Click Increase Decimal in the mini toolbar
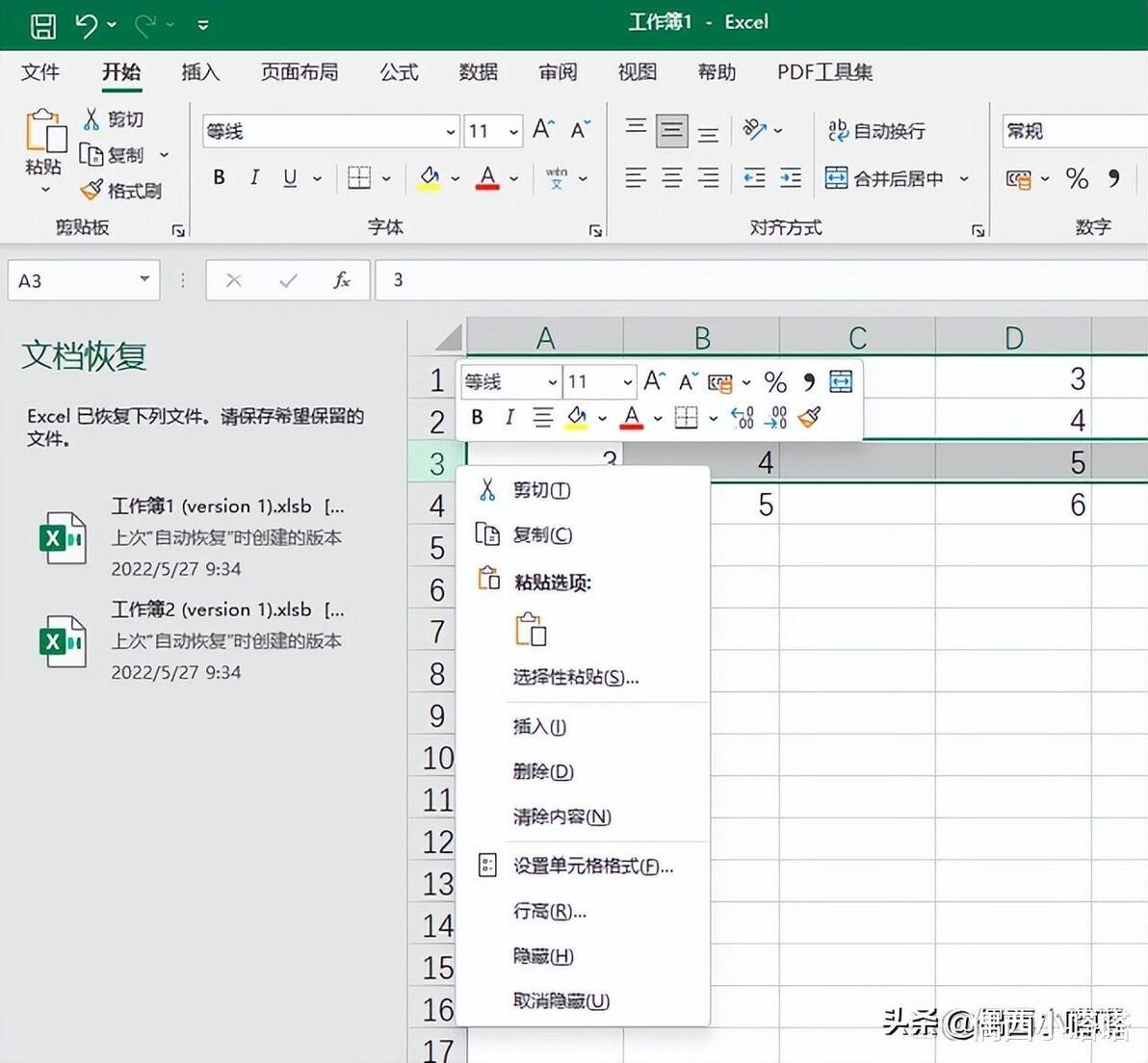Viewport: 1148px width, 1063px height. coord(742,417)
